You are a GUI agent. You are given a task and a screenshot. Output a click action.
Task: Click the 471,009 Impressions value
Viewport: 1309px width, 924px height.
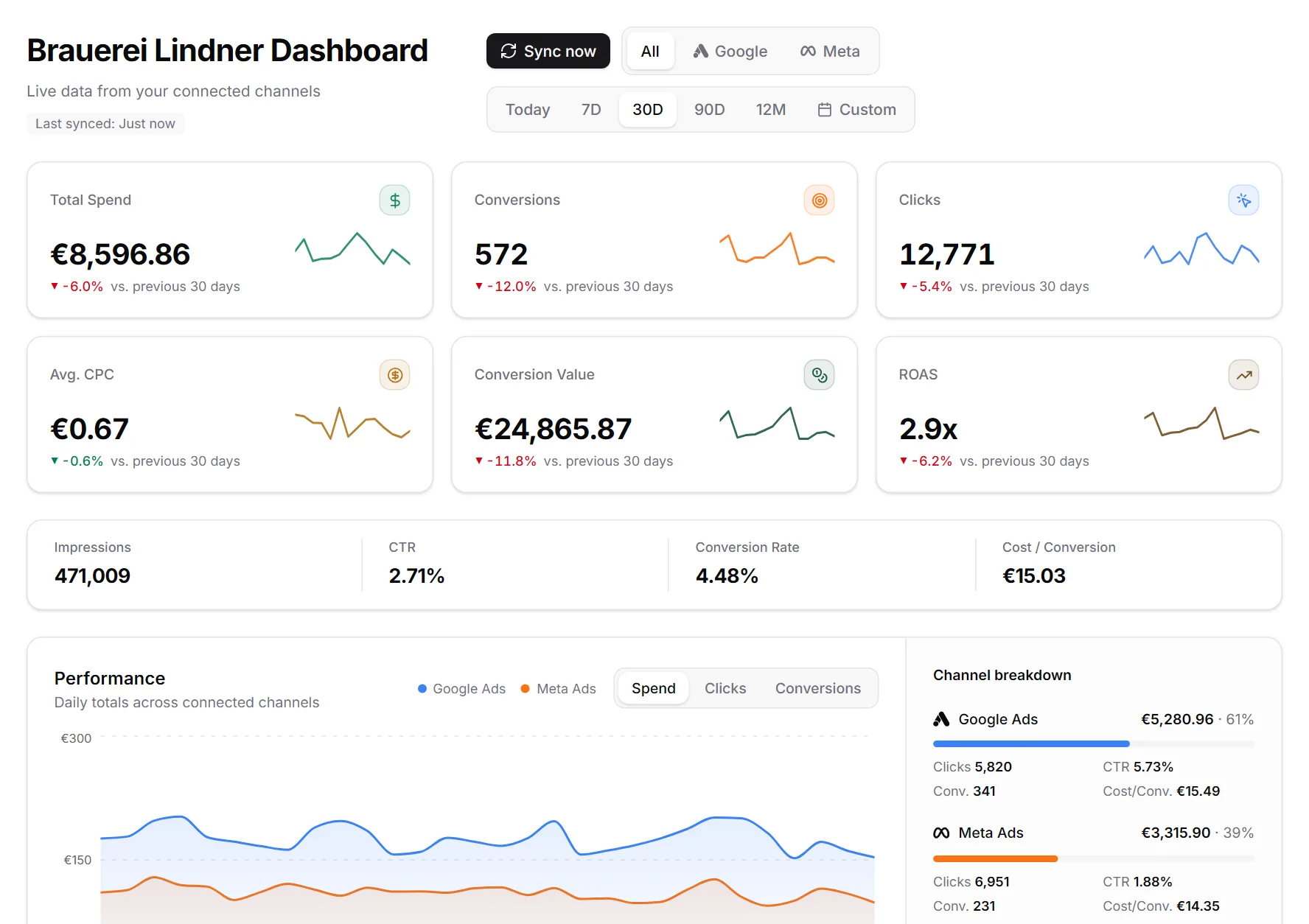pyautogui.click(x=92, y=575)
